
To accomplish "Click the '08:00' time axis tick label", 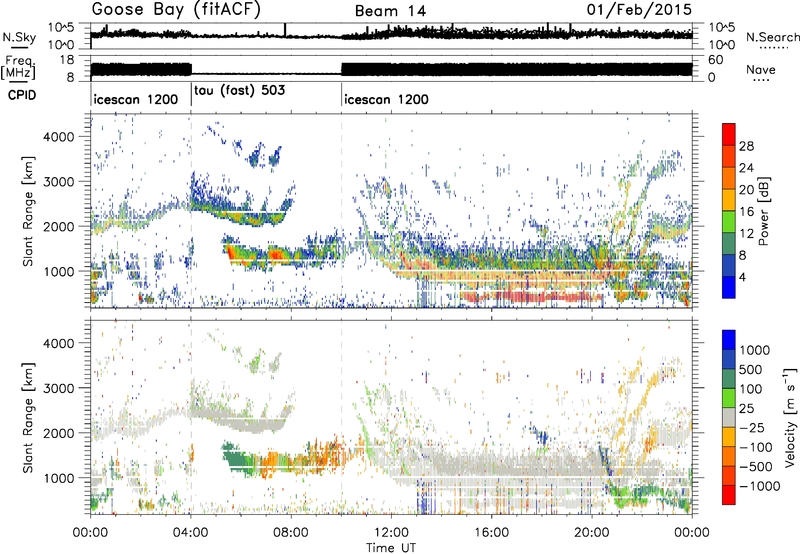I will click(x=291, y=533).
